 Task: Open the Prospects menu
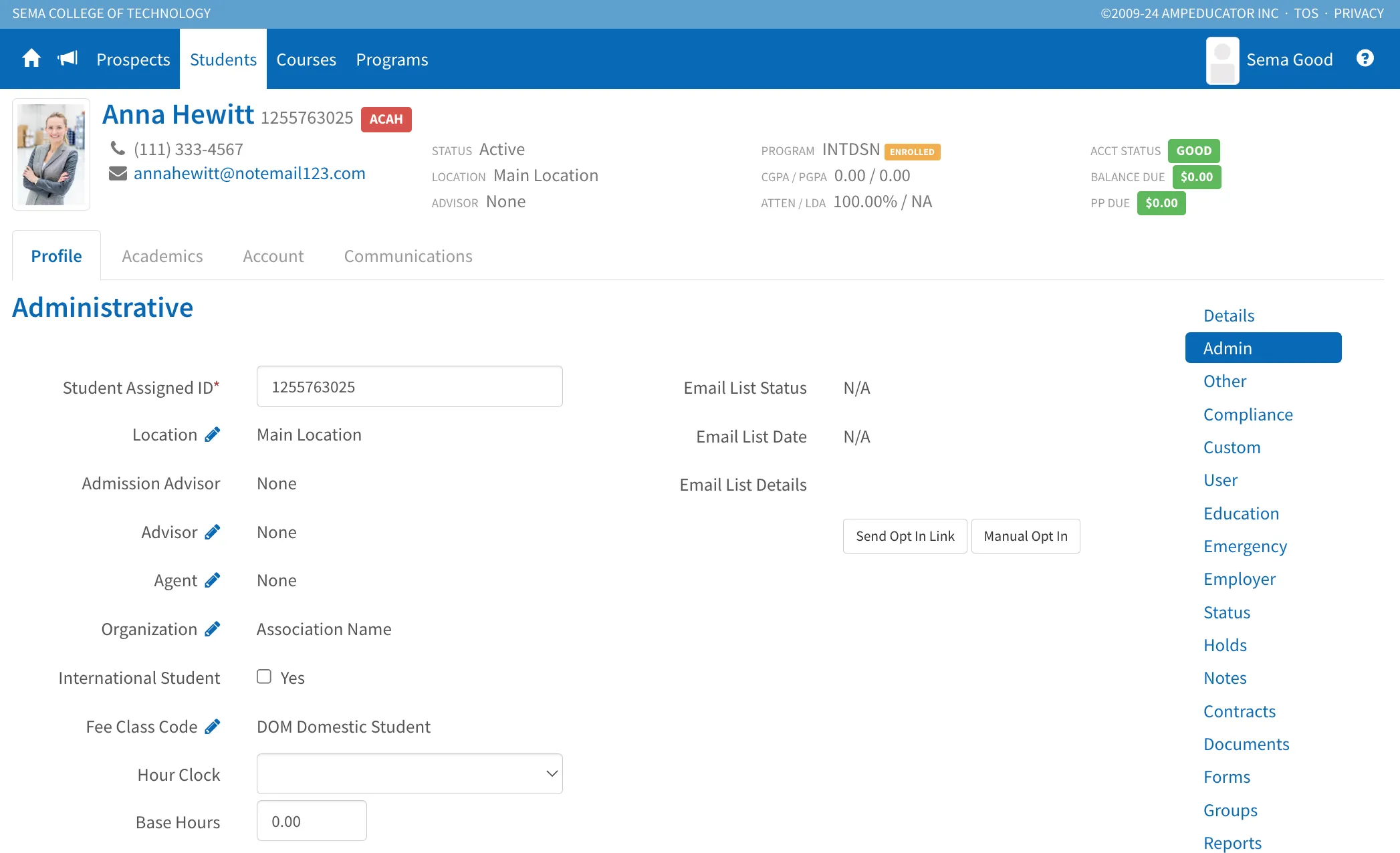tap(133, 59)
